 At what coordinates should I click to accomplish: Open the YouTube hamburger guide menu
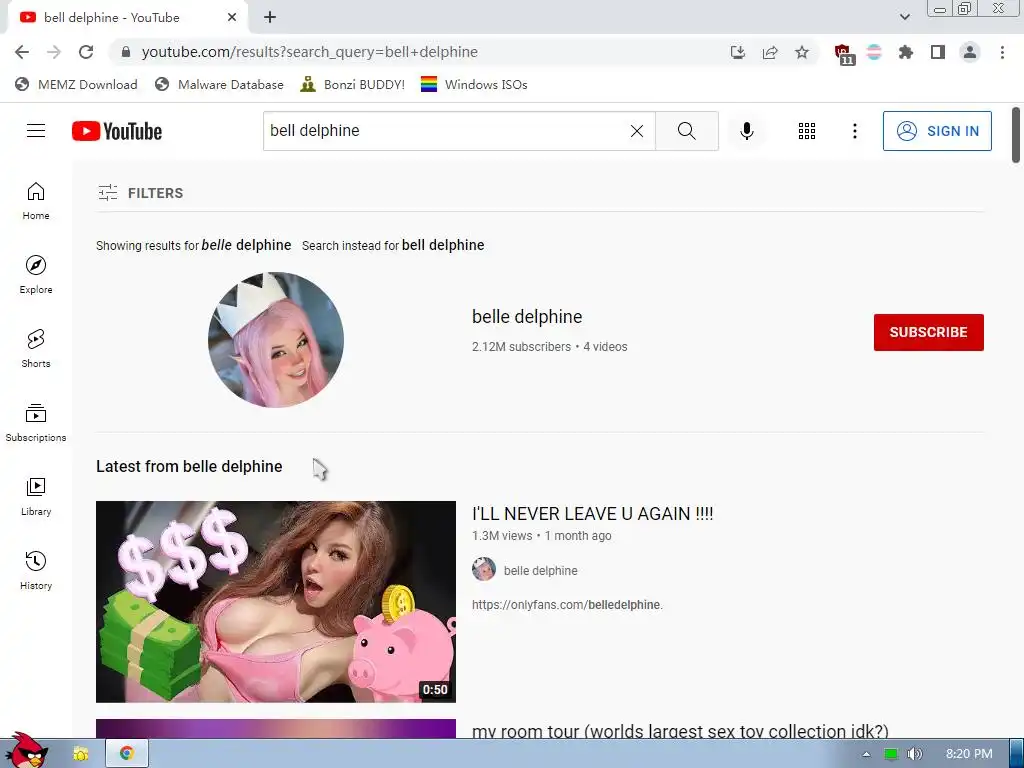coord(36,131)
